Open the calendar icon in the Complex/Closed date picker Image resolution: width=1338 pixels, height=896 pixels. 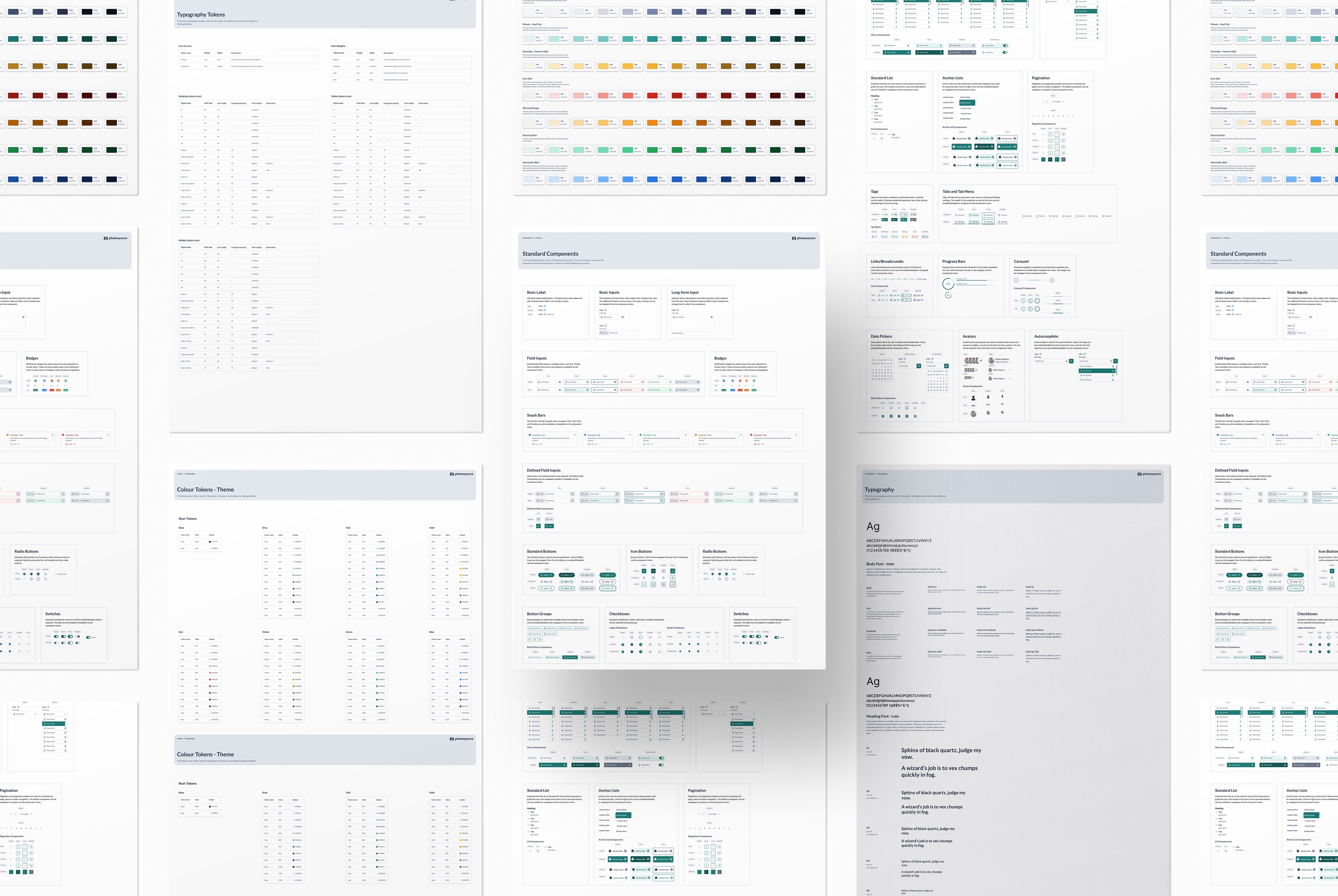(x=918, y=366)
